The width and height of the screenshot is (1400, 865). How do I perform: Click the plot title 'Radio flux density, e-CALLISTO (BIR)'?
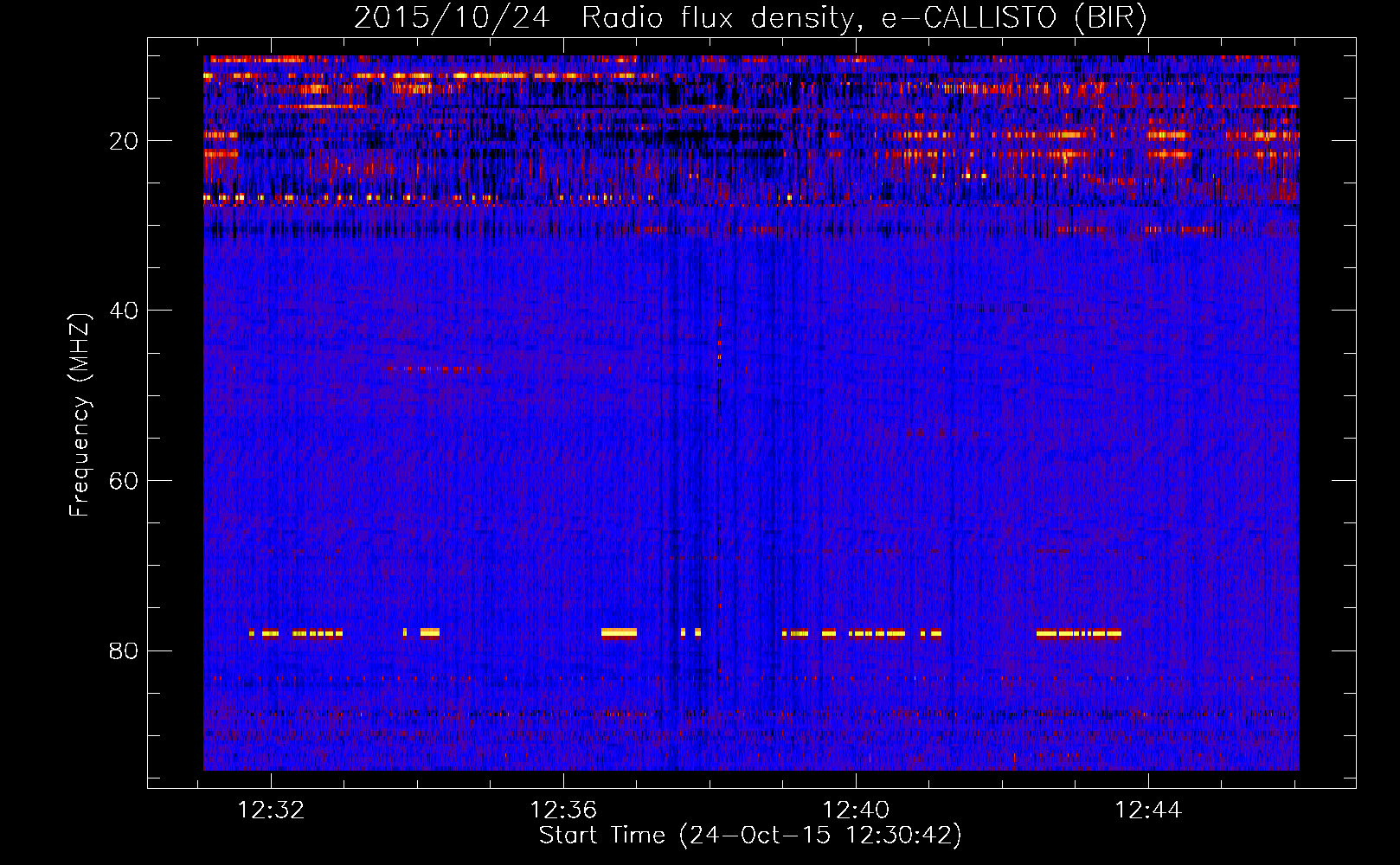[864, 18]
